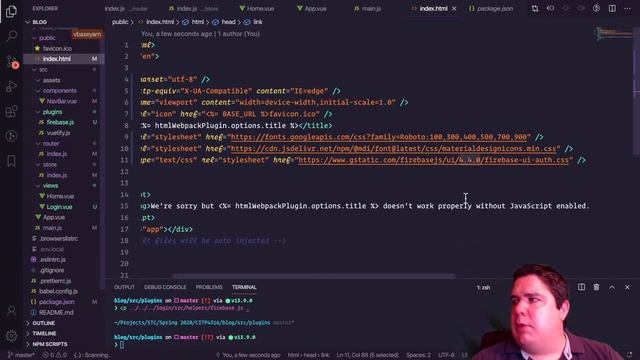The image size is (640, 360).
Task: Click the 'Ln 11, Col 88' cursor position status
Action: click(367, 355)
